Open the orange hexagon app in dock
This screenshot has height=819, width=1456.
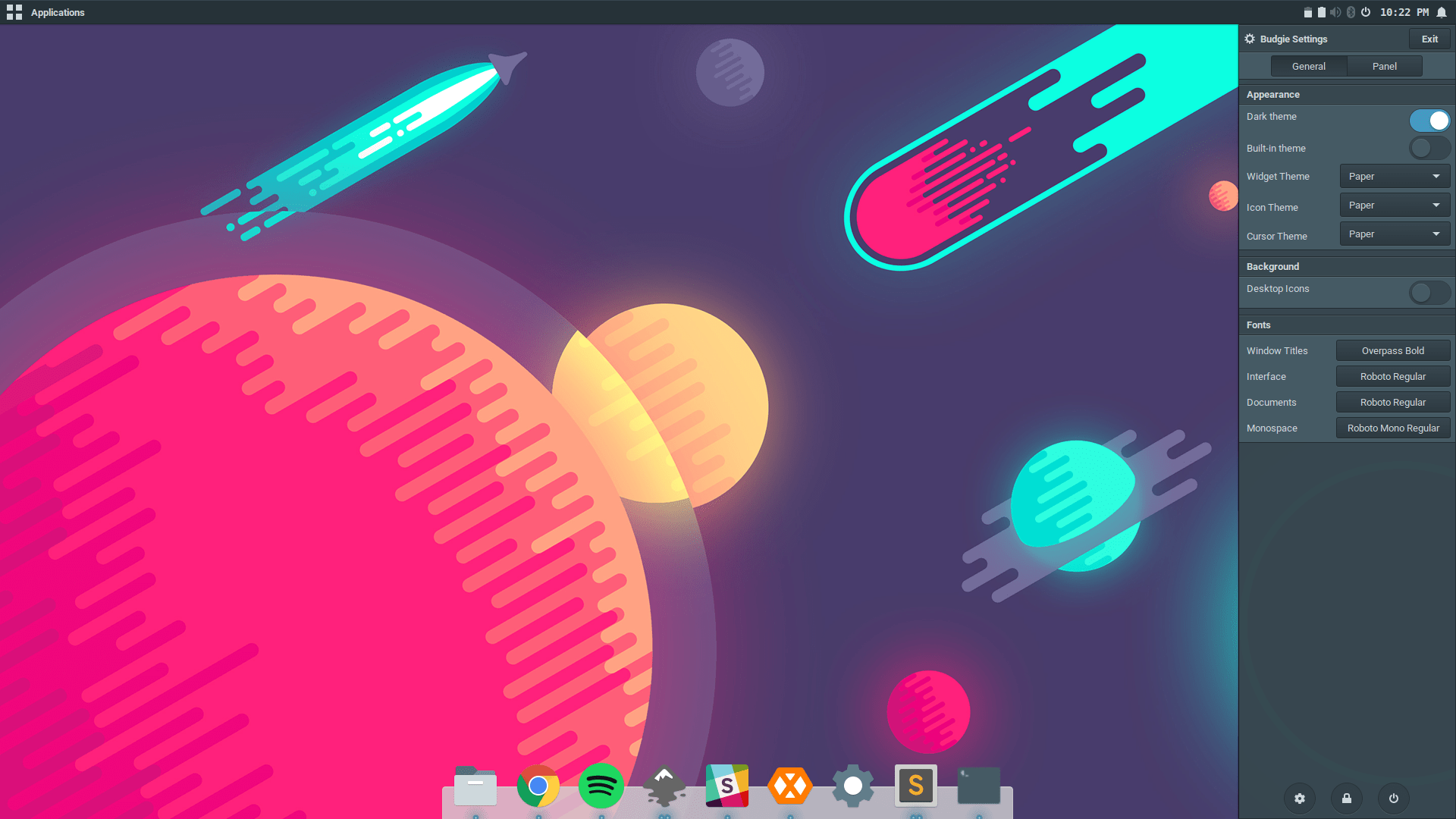[790, 786]
